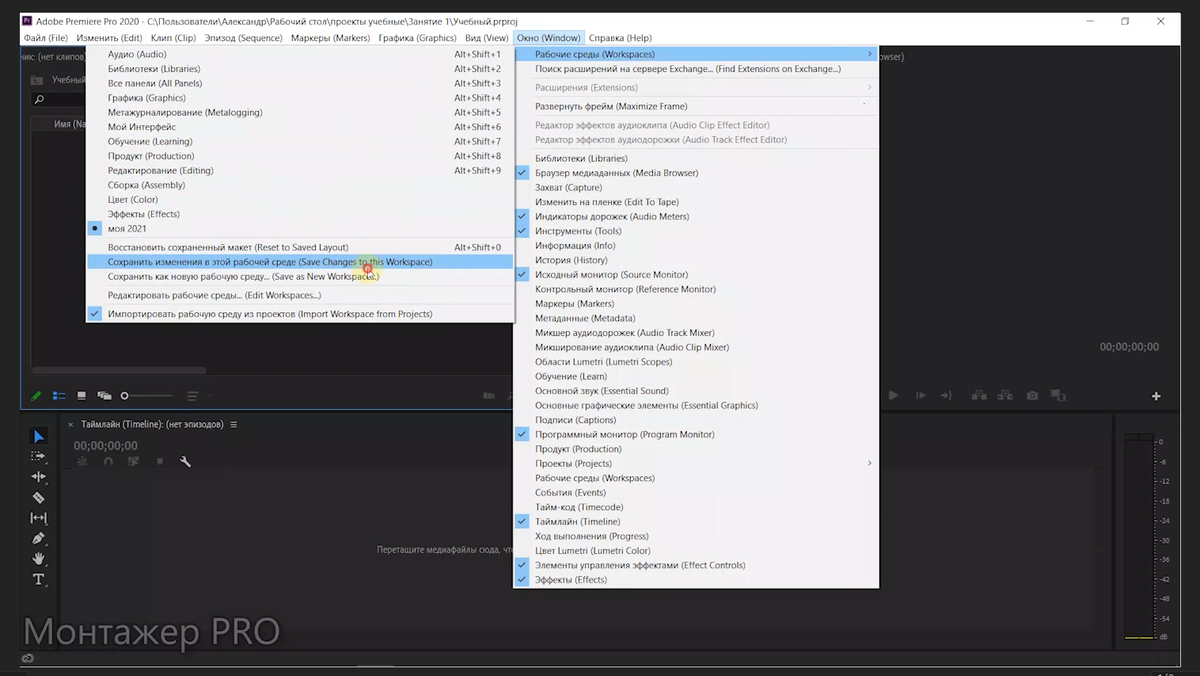Open the Timeline panel hamburger menu
Screen dimensions: 1200x676
[x=234, y=425]
